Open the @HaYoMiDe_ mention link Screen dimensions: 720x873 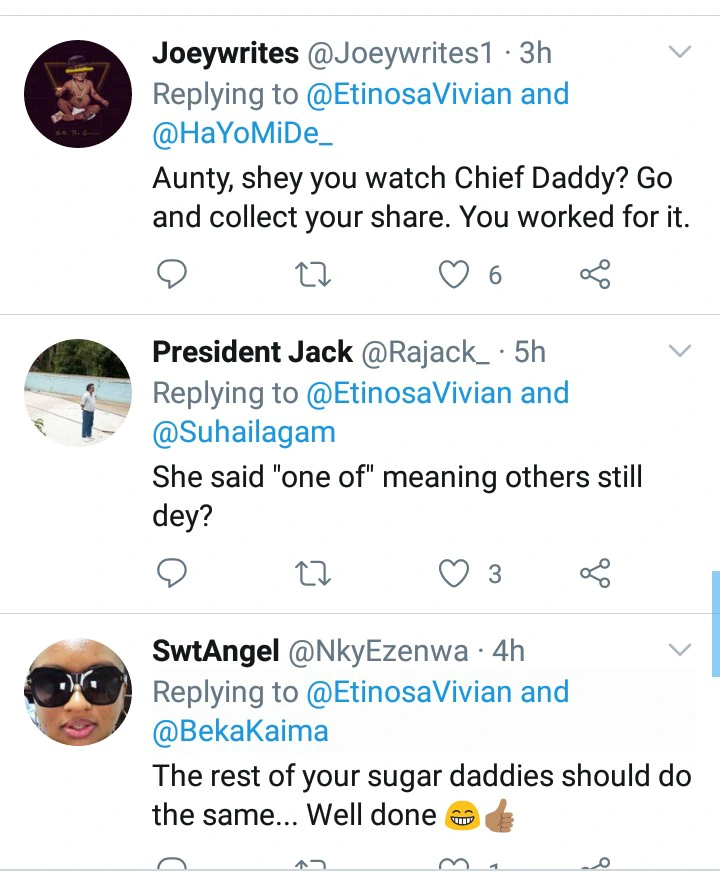(243, 135)
